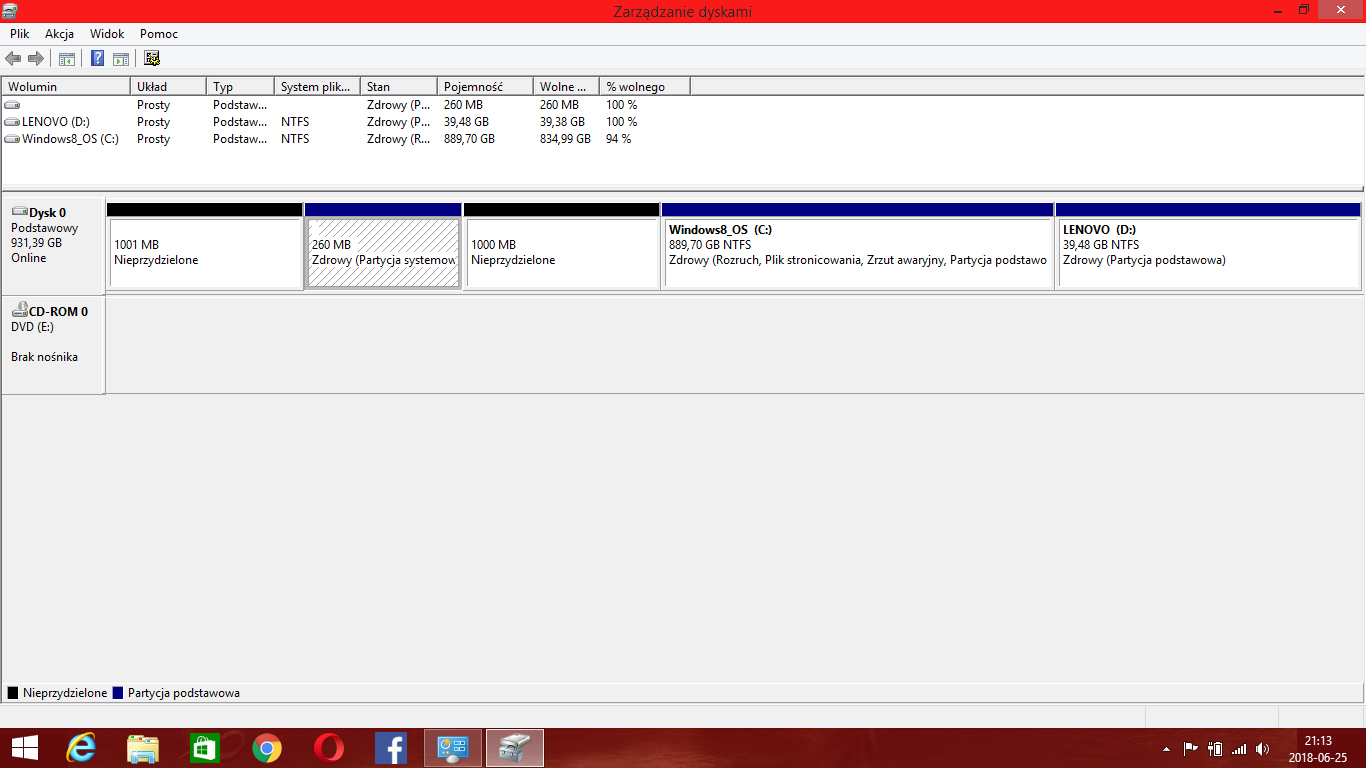Click the show/hide action pane icon
1366x768 pixels.
click(121, 59)
